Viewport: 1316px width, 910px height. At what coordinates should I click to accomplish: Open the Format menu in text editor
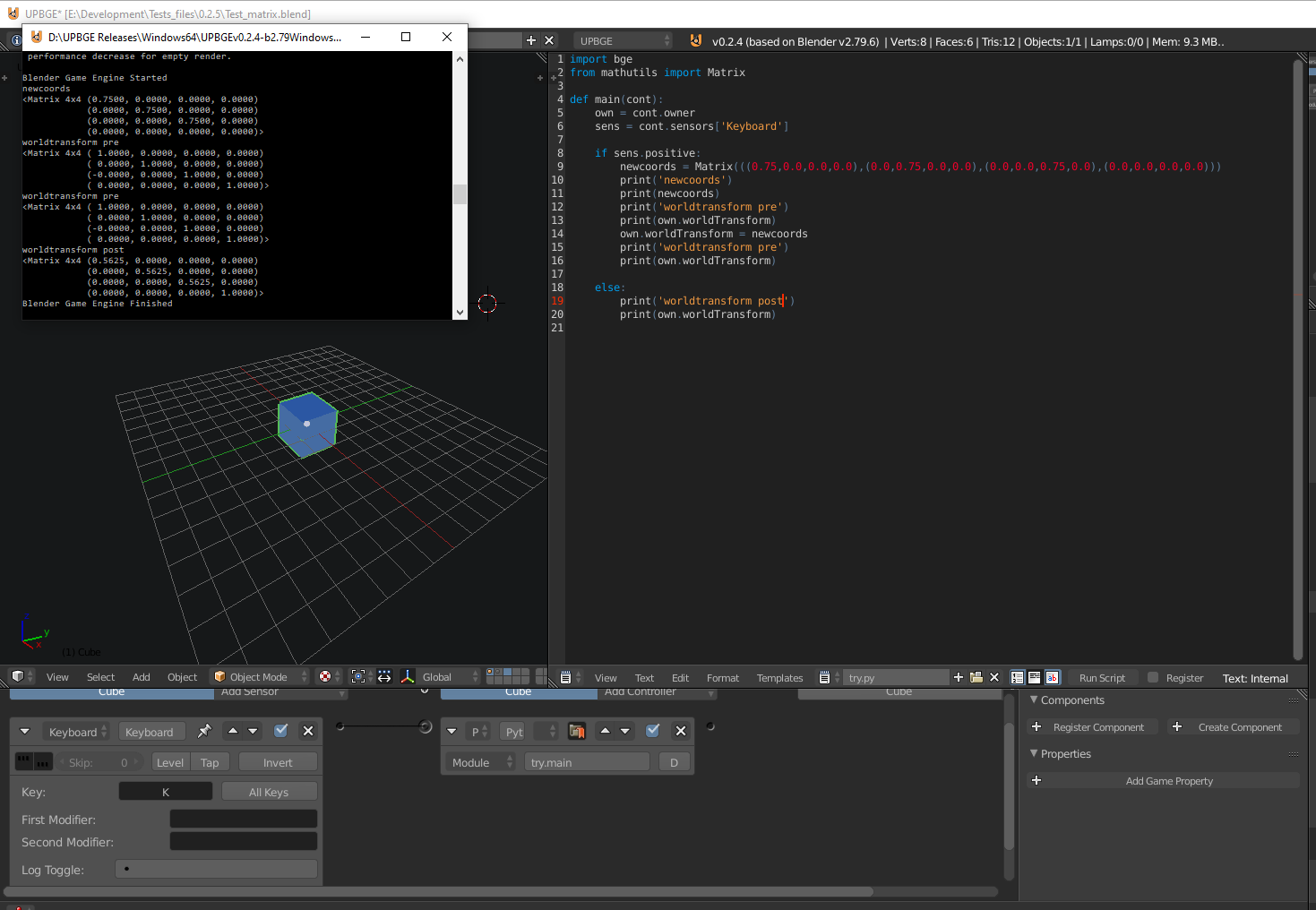point(723,678)
